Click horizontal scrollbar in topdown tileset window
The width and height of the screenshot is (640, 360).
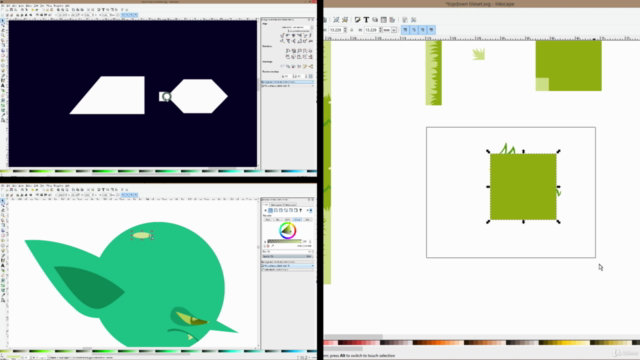(353, 337)
